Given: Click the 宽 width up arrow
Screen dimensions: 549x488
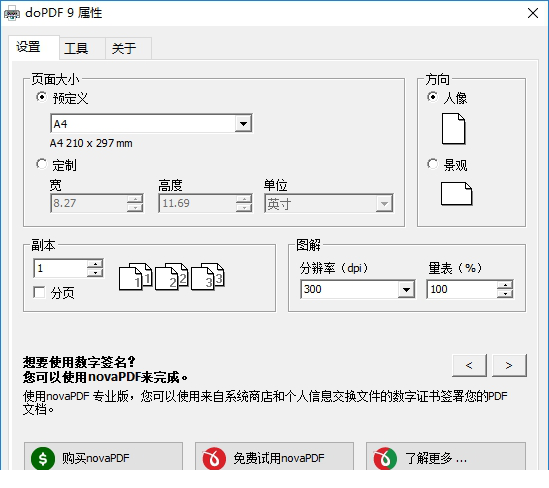Looking at the screenshot, I should (x=135, y=199).
